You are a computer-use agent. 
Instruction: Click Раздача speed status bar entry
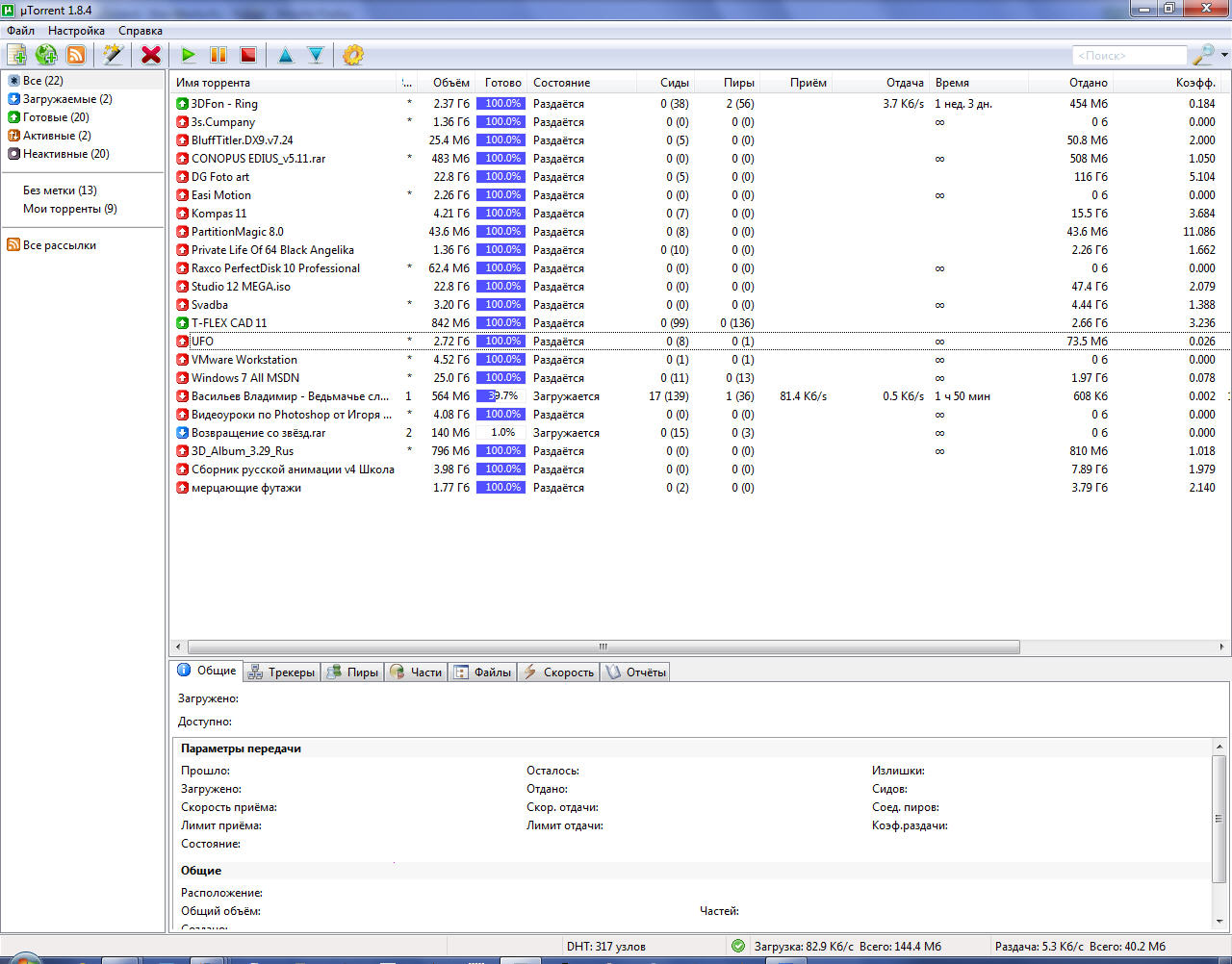1080,947
